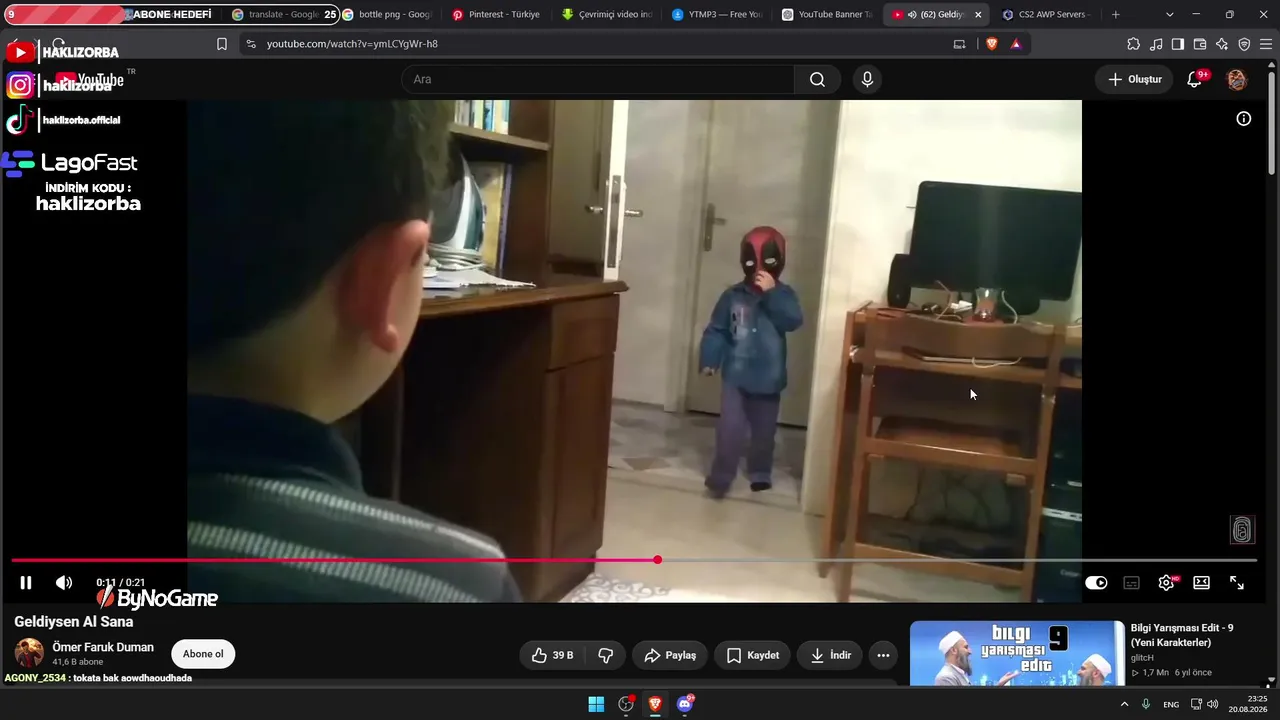Open the channel avatar beside Ömer Faruk Duman
1280x720 pixels.
tap(29, 653)
